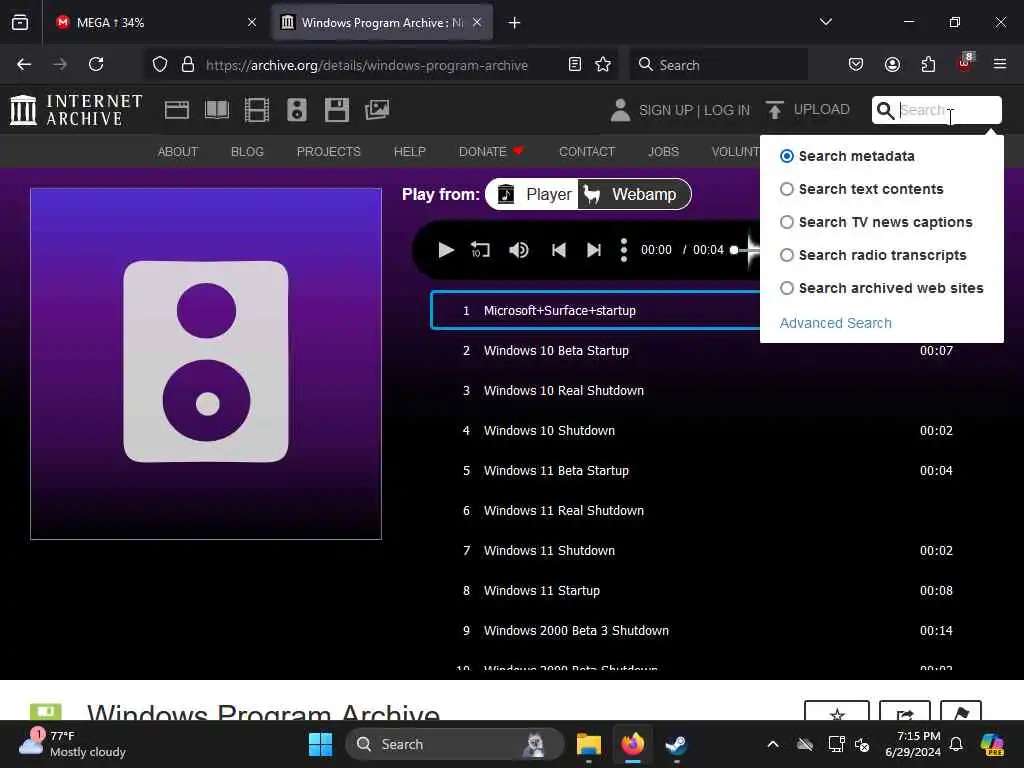Open Steam from the taskbar
Image resolution: width=1024 pixels, height=768 pixels.
pyautogui.click(x=676, y=744)
